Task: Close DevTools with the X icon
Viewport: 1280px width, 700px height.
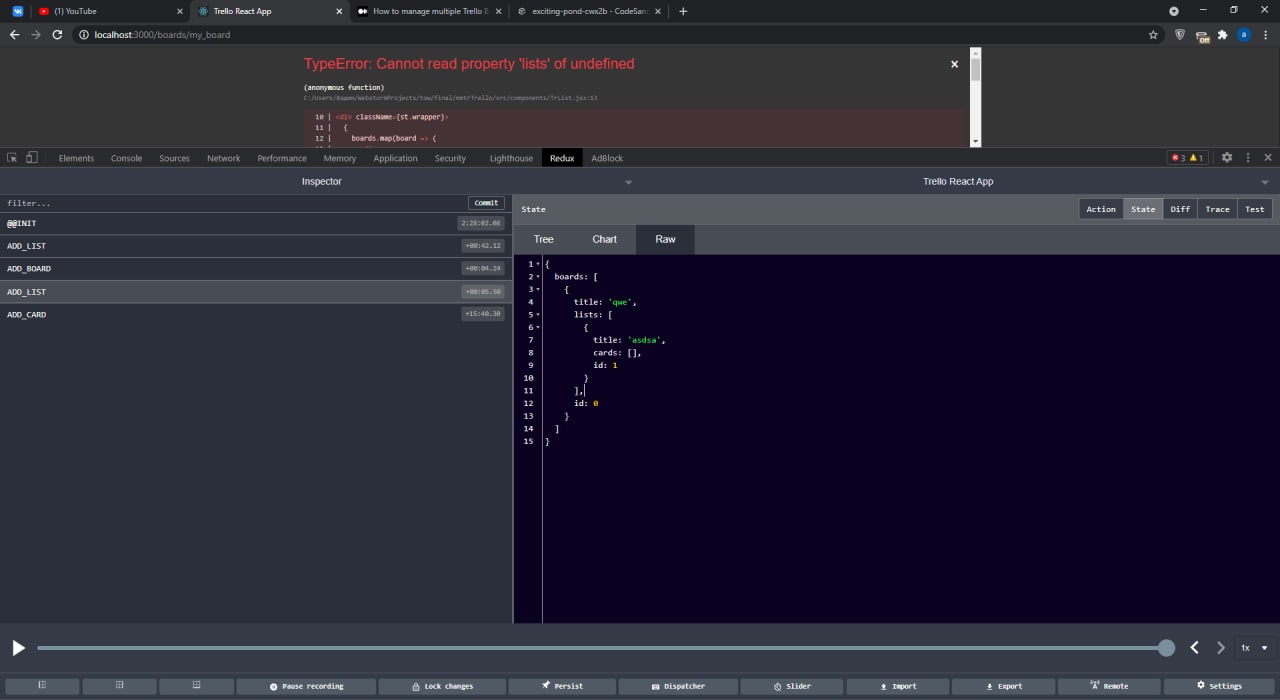Action: click(1268, 158)
